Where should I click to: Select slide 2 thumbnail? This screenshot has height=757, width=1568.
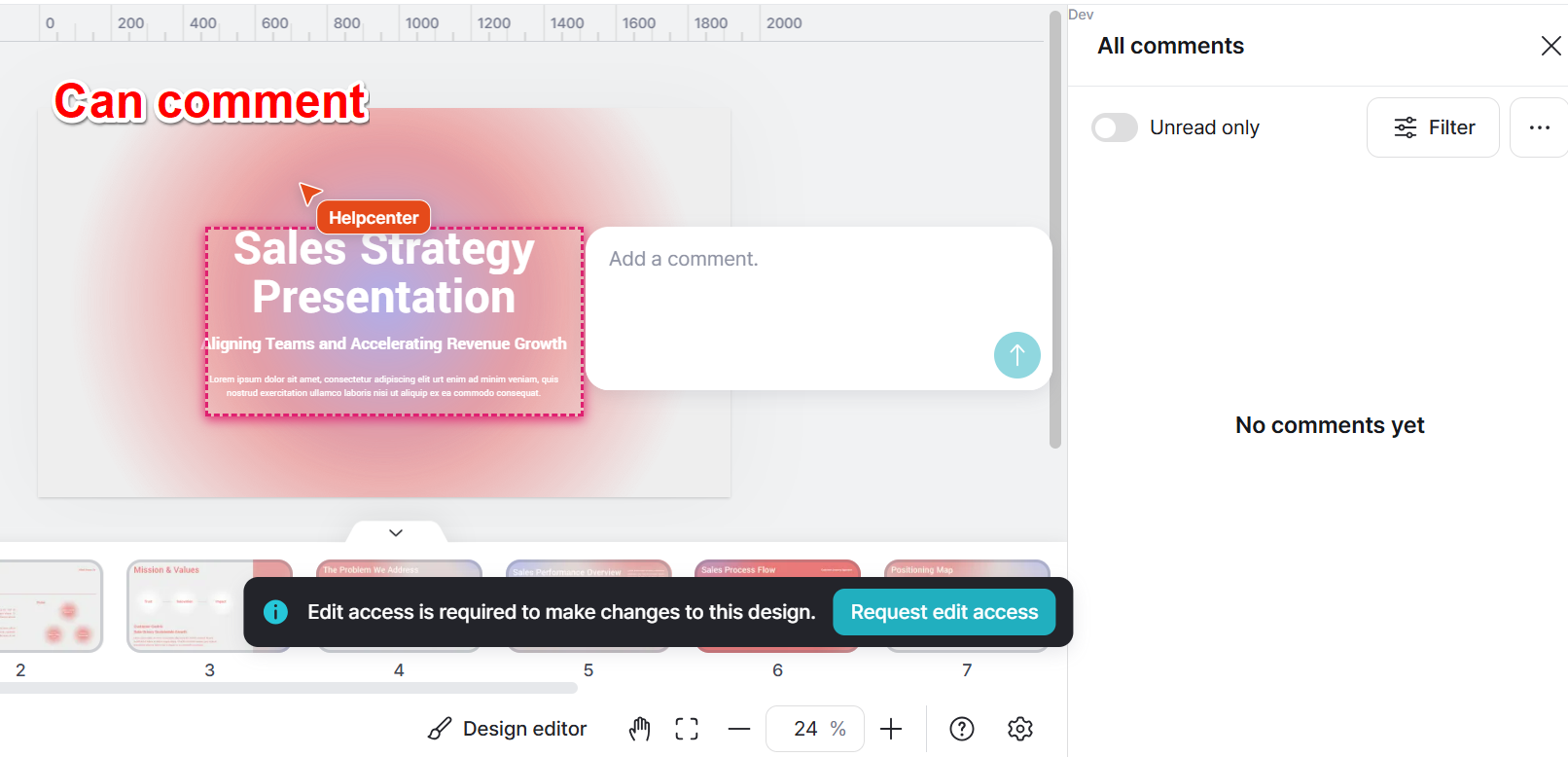click(51, 606)
